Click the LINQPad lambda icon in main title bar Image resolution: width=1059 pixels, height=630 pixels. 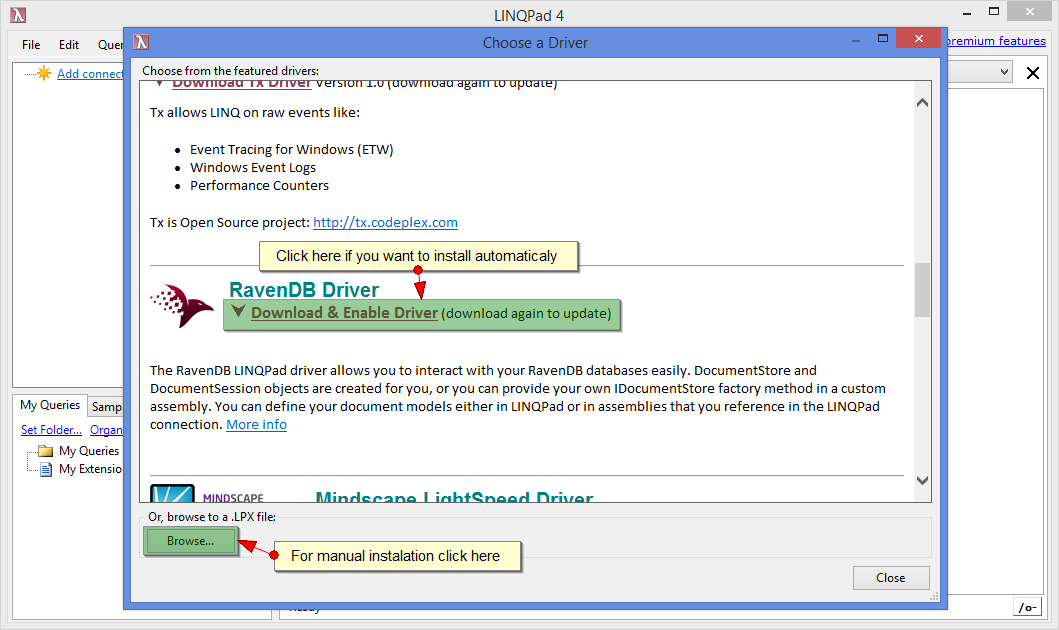pos(18,15)
